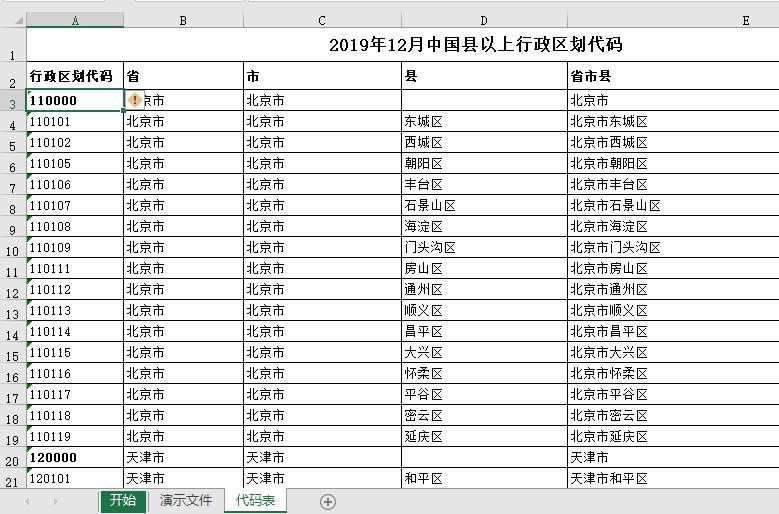The width and height of the screenshot is (779, 514).
Task: Click cell 北京市门头沟区
Action: click(x=673, y=247)
